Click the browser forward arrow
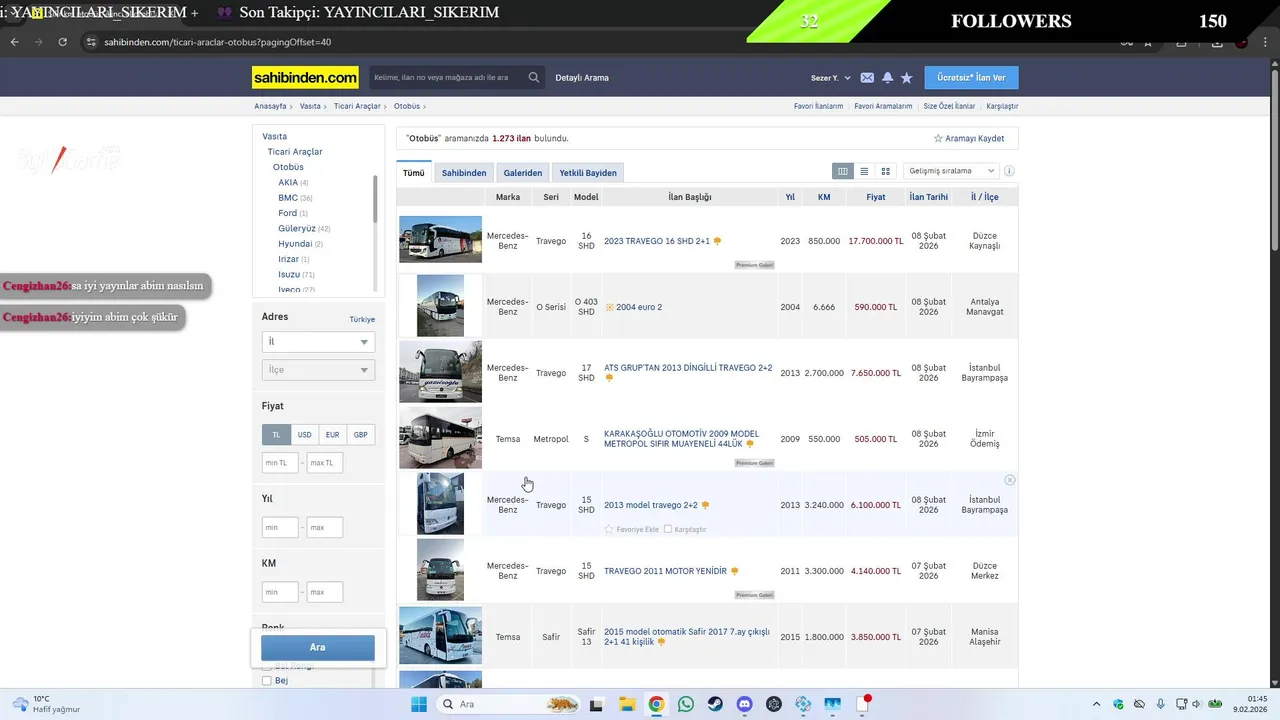 pyautogui.click(x=38, y=42)
